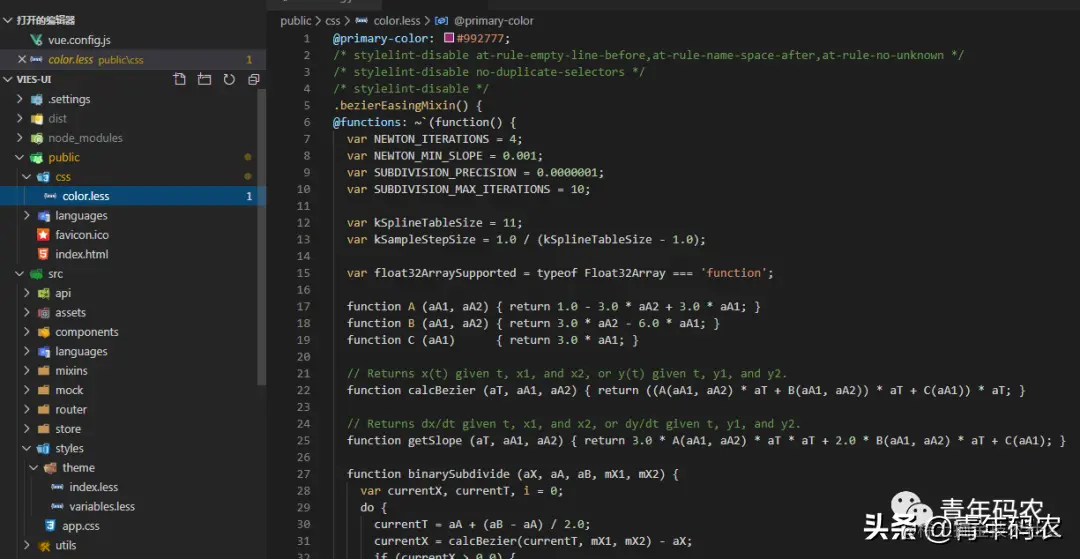Expand the assets folder
1080x559 pixels.
(26, 313)
